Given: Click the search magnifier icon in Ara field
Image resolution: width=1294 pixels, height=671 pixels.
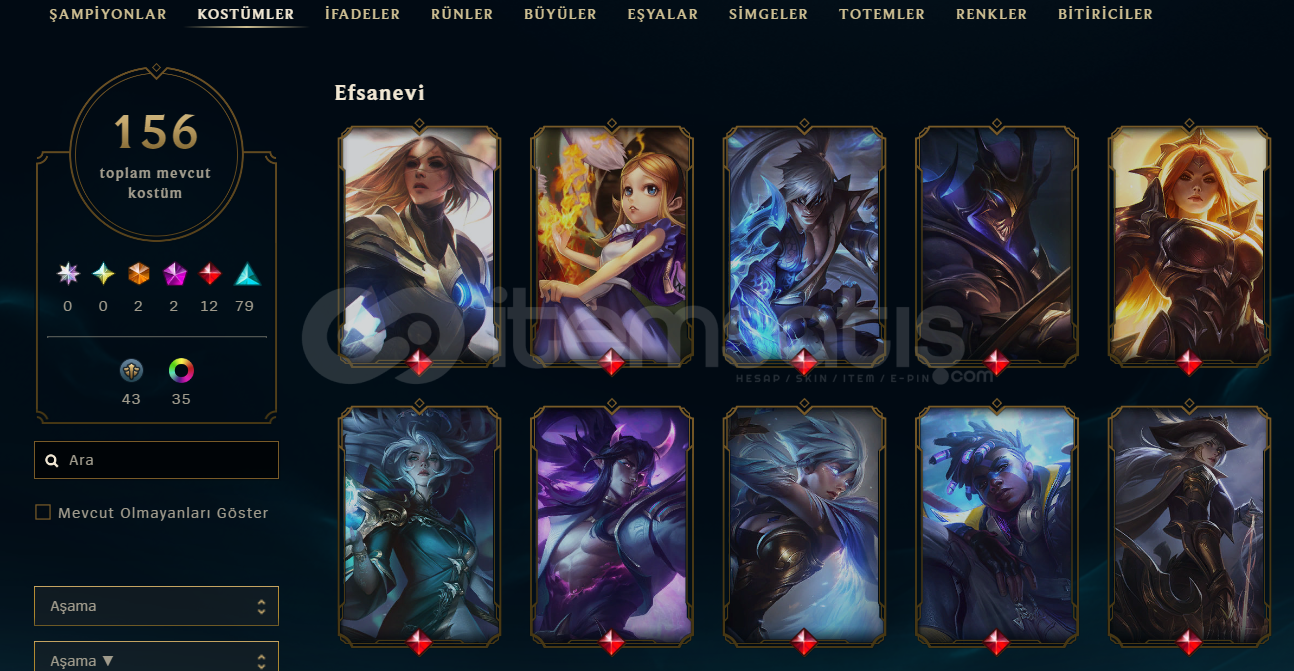Looking at the screenshot, I should point(52,461).
